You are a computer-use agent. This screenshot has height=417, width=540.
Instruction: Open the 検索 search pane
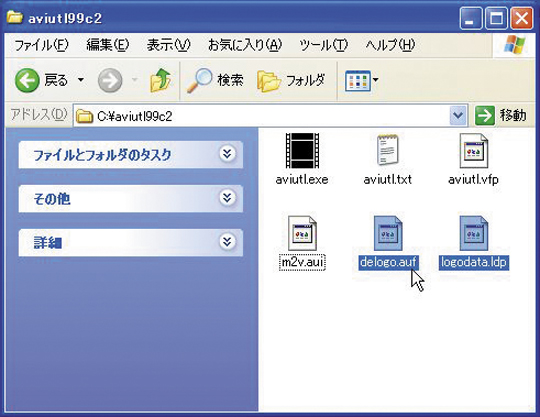pyautogui.click(x=215, y=80)
